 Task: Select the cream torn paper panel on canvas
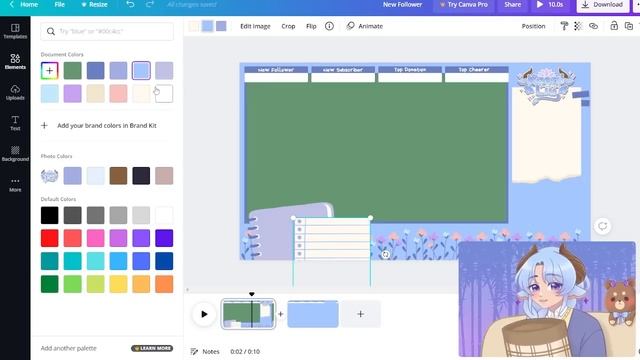click(546, 135)
